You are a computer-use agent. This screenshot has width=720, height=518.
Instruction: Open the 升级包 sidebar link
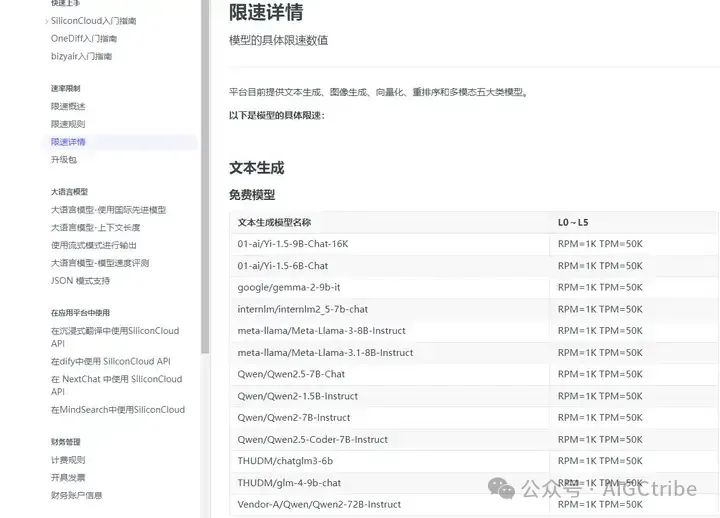pyautogui.click(x=64, y=160)
